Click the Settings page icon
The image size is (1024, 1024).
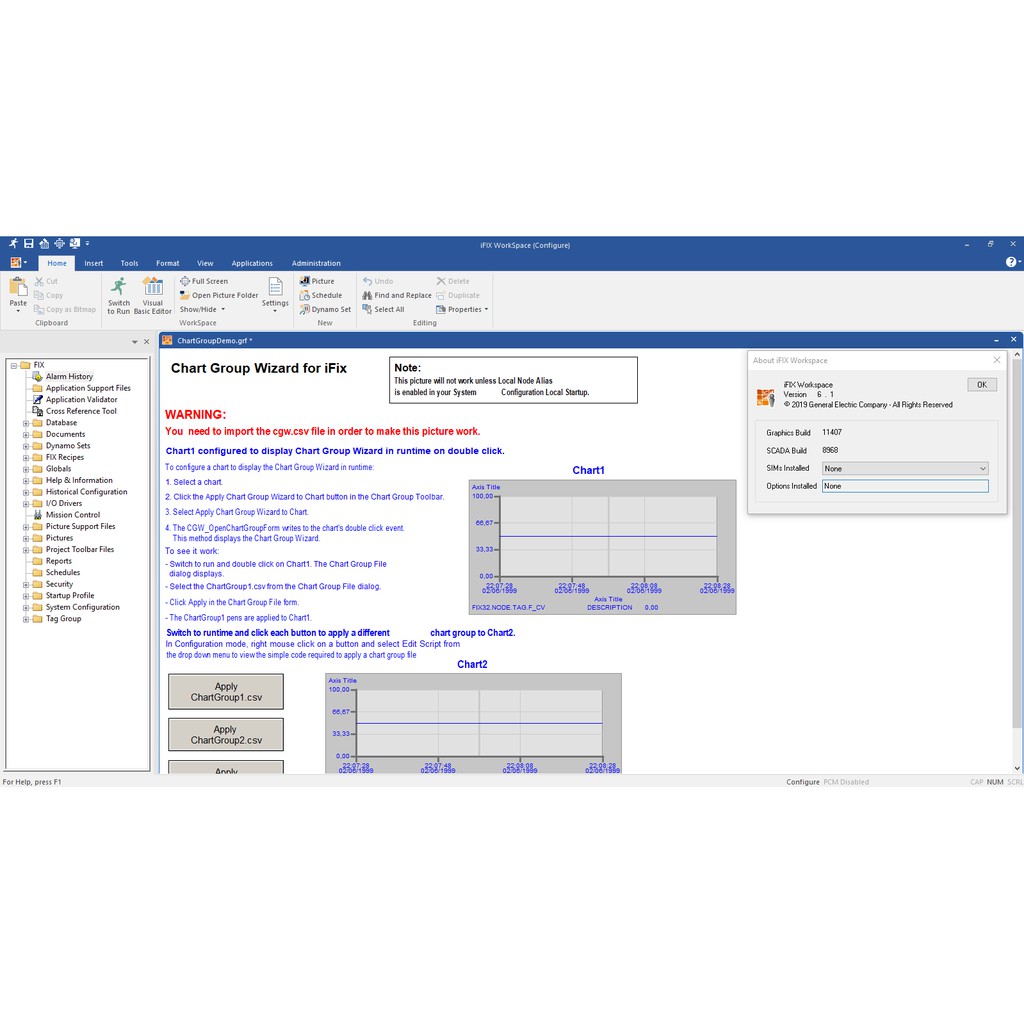[x=276, y=287]
